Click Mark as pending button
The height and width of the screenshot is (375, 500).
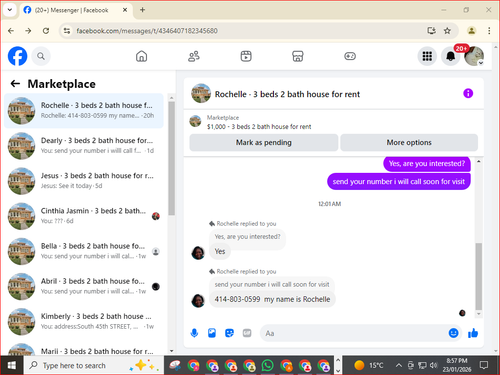[x=264, y=143]
